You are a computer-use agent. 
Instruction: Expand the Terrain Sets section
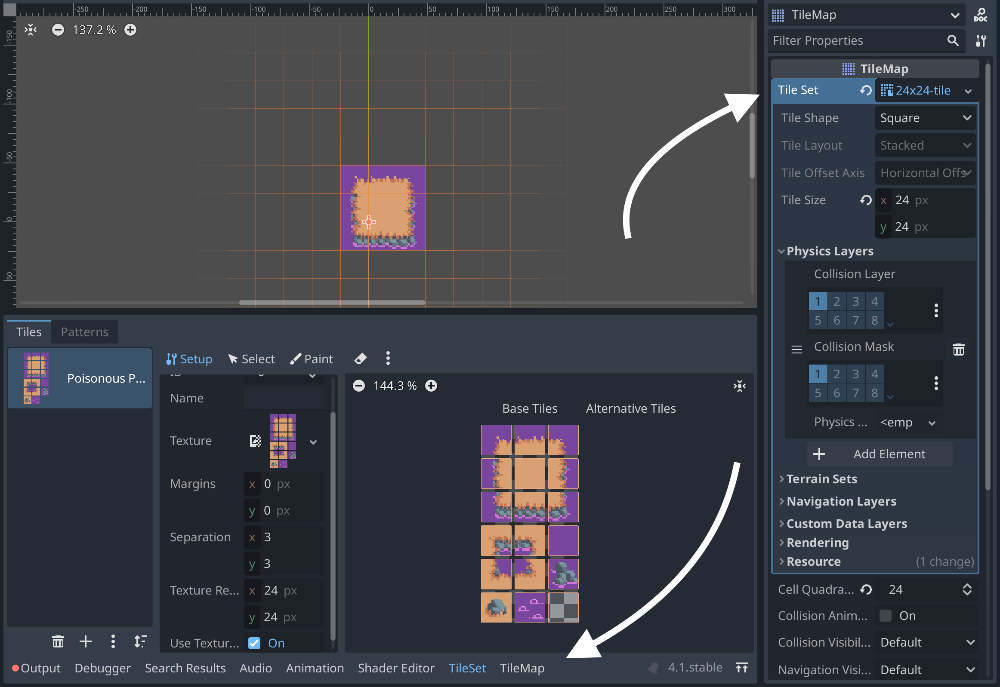pos(821,479)
